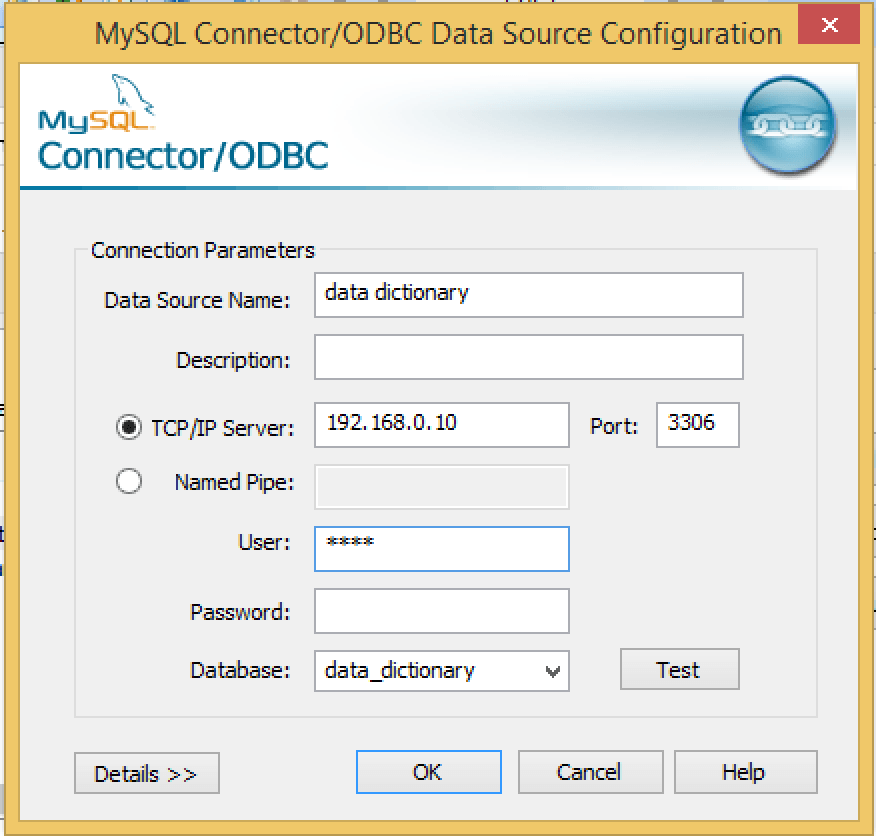Close the ODBC configuration dialog
The height and width of the screenshot is (836, 876).
pos(828,28)
